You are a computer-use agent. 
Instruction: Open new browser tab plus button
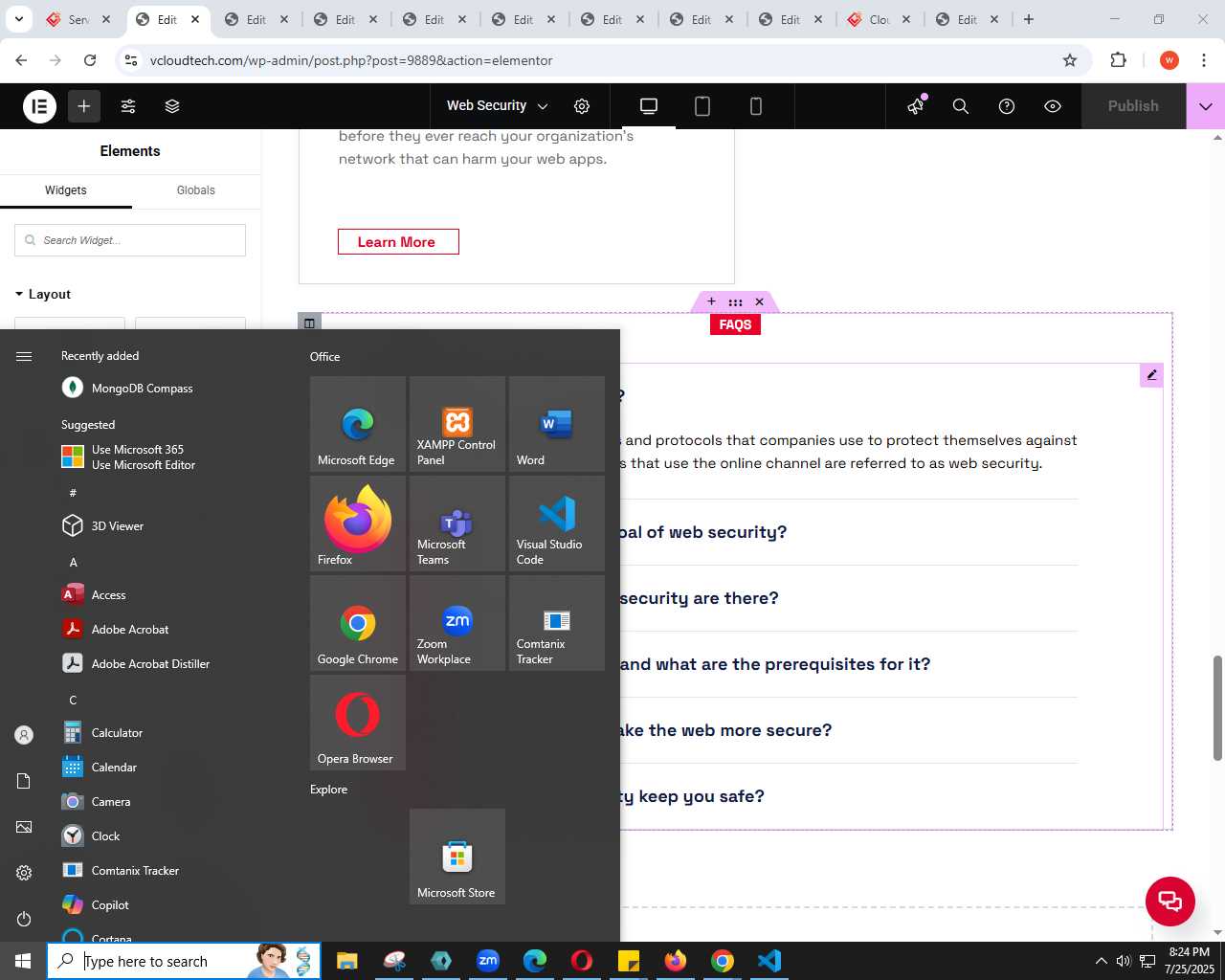click(x=1029, y=19)
